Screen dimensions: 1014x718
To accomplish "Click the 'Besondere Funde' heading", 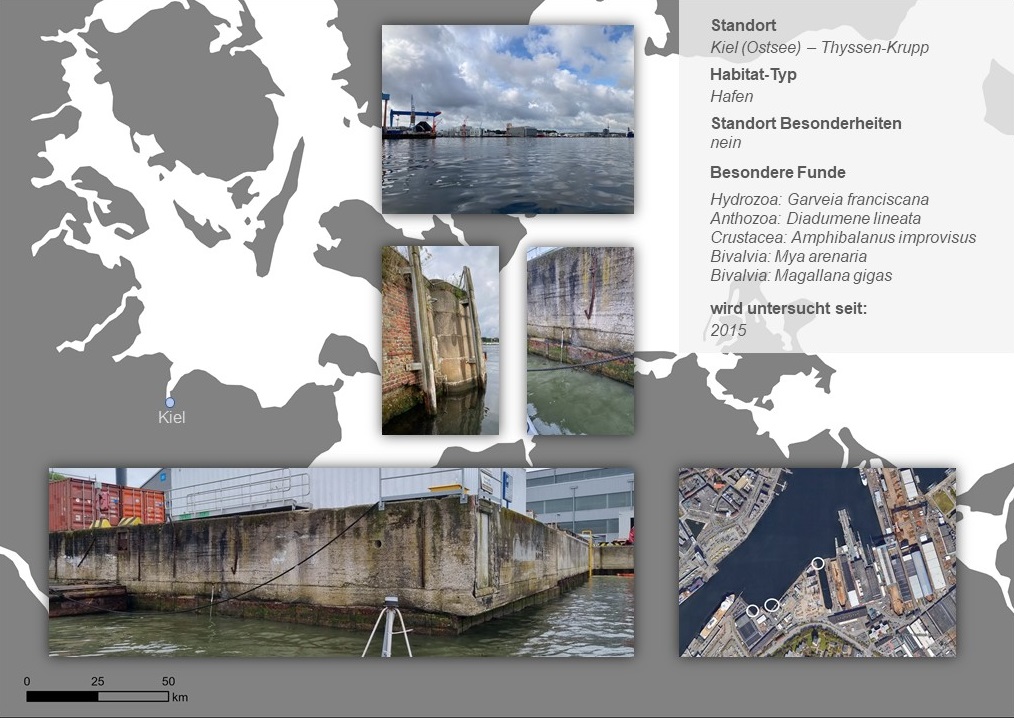I will 777,172.
